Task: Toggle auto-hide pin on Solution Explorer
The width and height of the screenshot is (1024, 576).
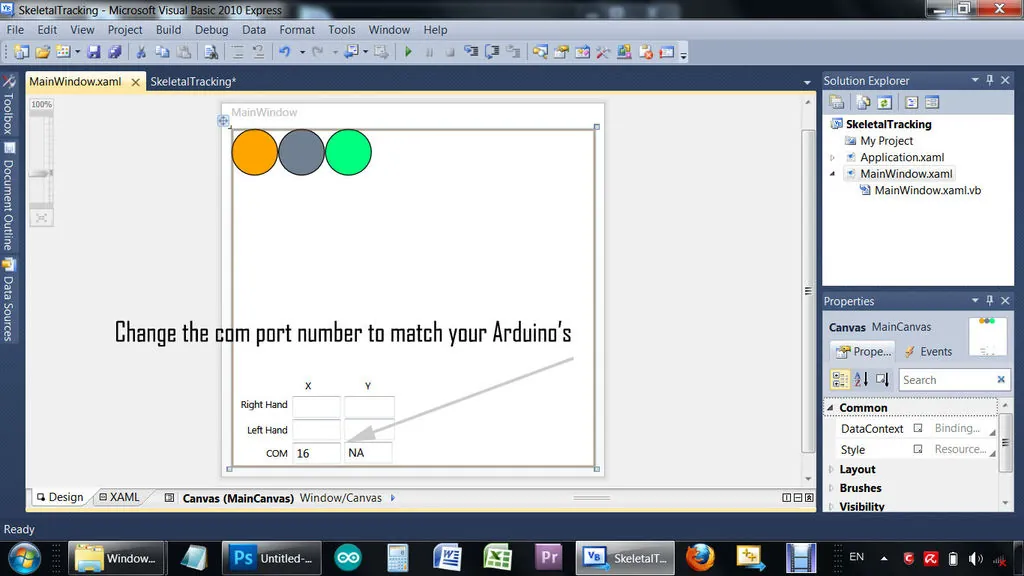Action: pyautogui.click(x=990, y=80)
